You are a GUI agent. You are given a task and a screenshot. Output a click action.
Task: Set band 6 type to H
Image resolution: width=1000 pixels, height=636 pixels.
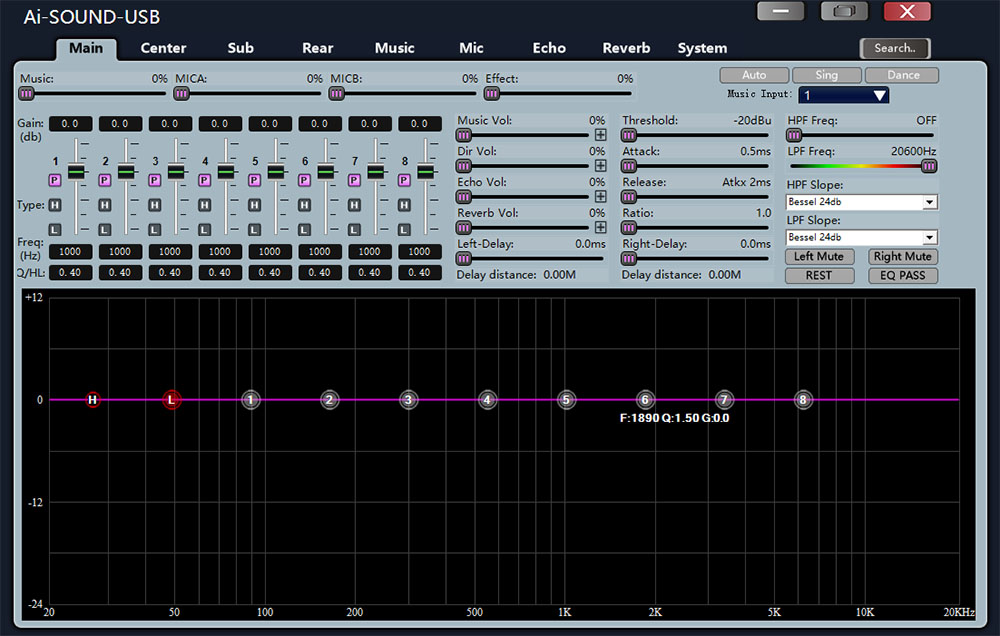[x=304, y=205]
